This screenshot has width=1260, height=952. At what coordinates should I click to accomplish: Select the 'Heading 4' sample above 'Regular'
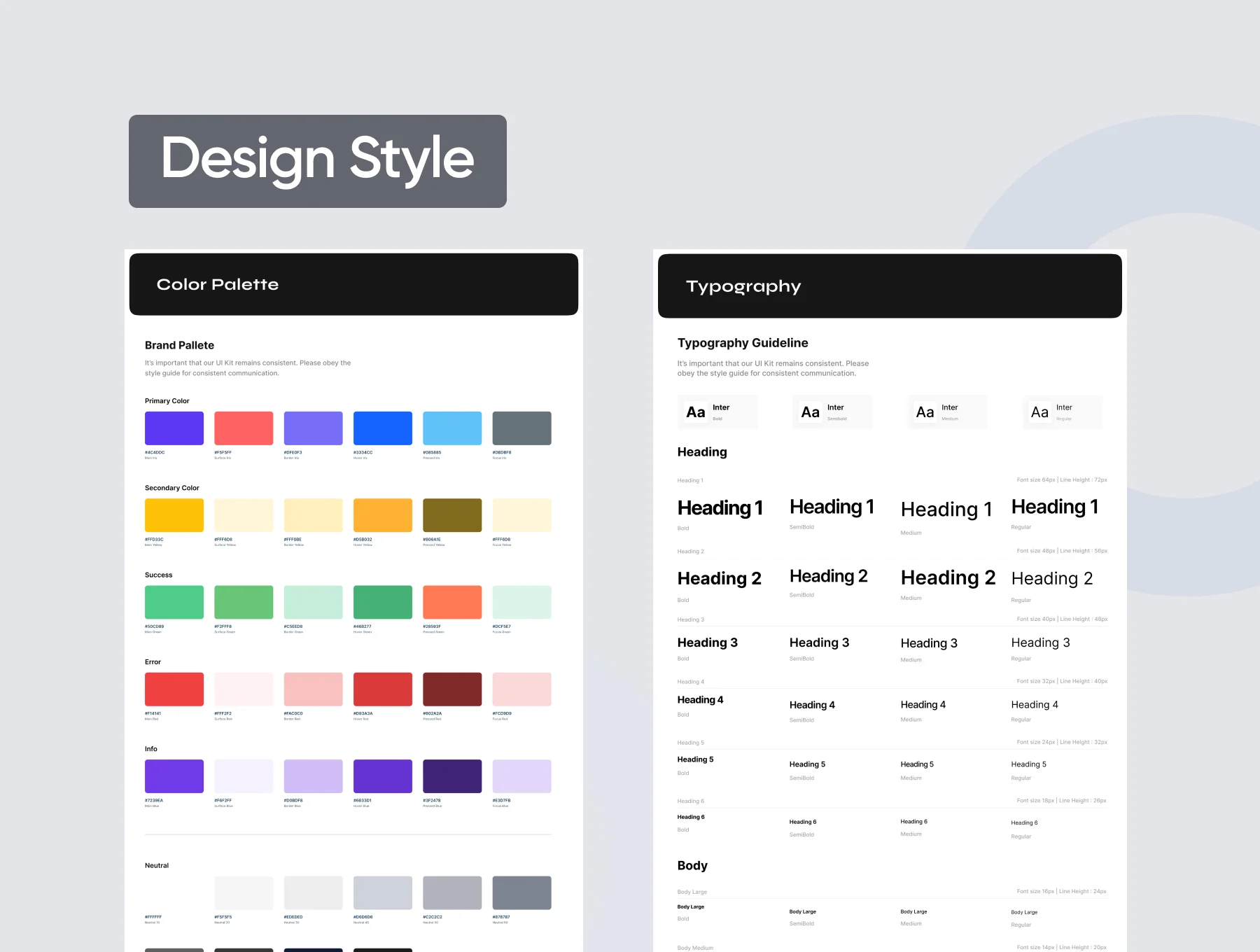pos(1035,705)
